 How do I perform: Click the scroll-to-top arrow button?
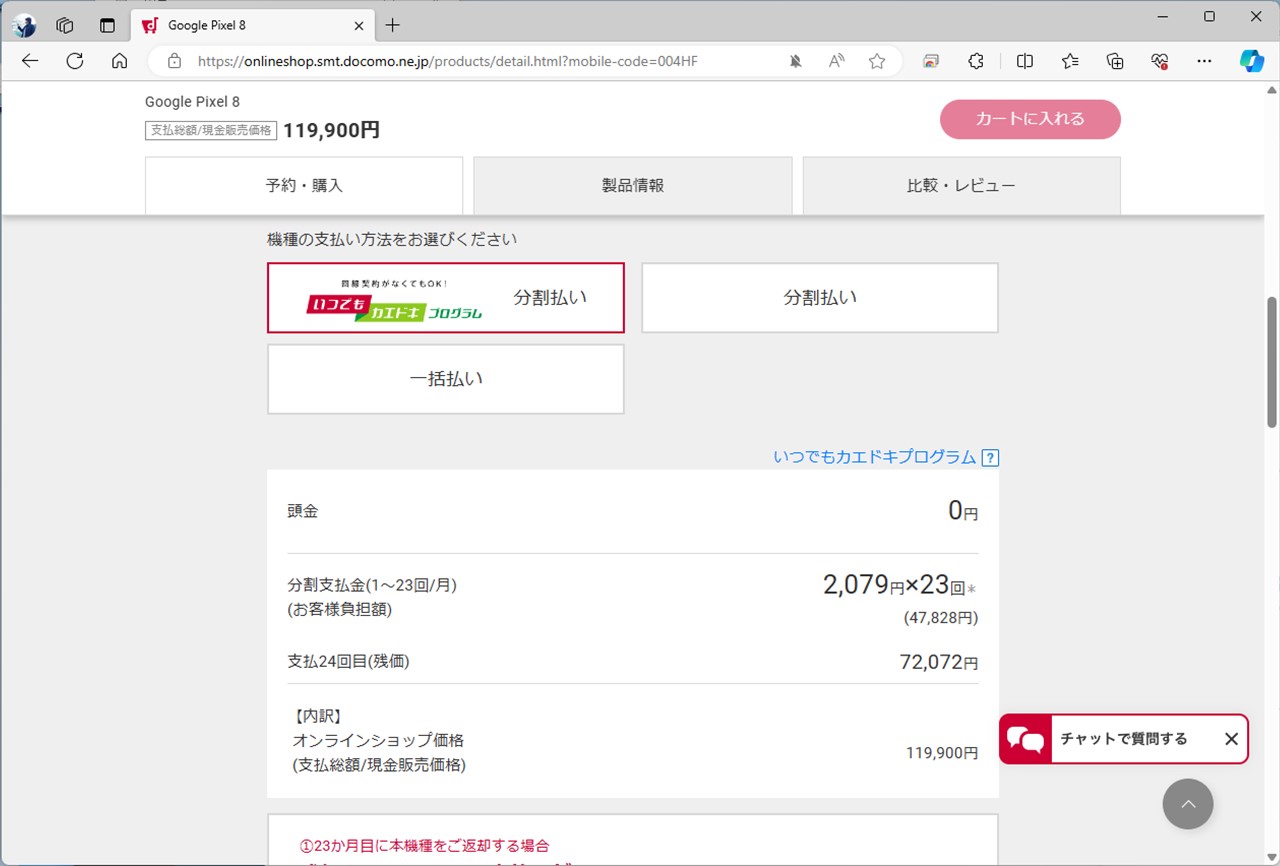click(1188, 804)
